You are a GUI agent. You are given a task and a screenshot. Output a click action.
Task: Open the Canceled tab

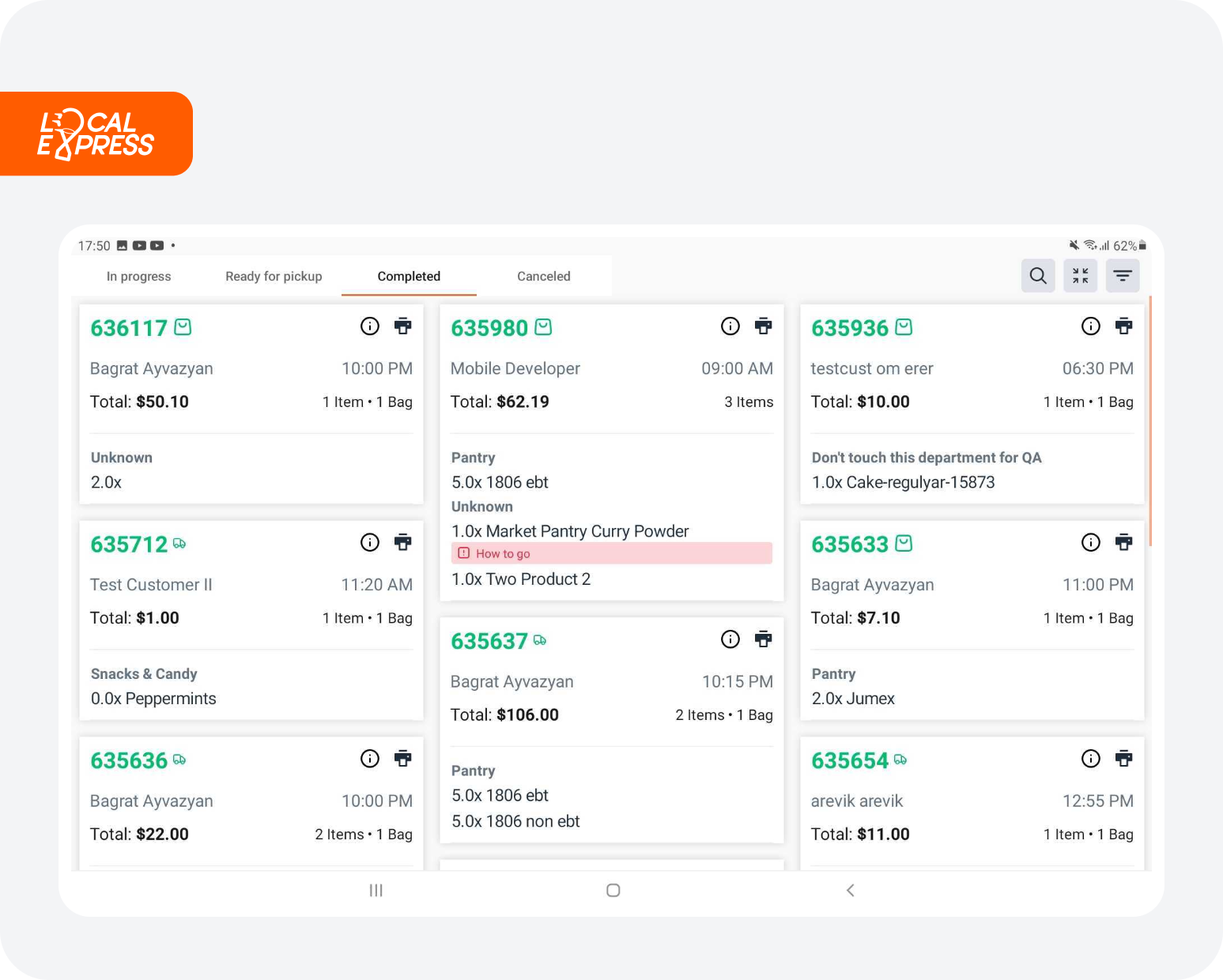tap(543, 276)
